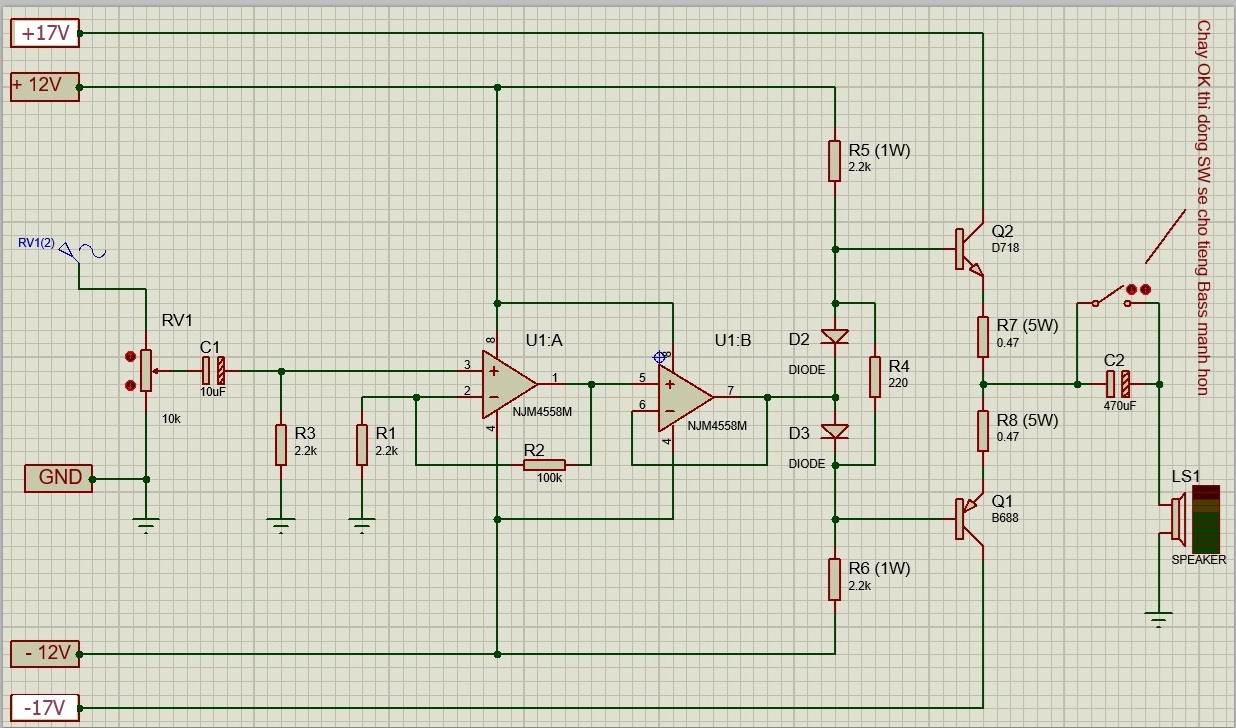Toggle the switch above capacitor C2
The width and height of the screenshot is (1236, 728).
coord(1112,294)
